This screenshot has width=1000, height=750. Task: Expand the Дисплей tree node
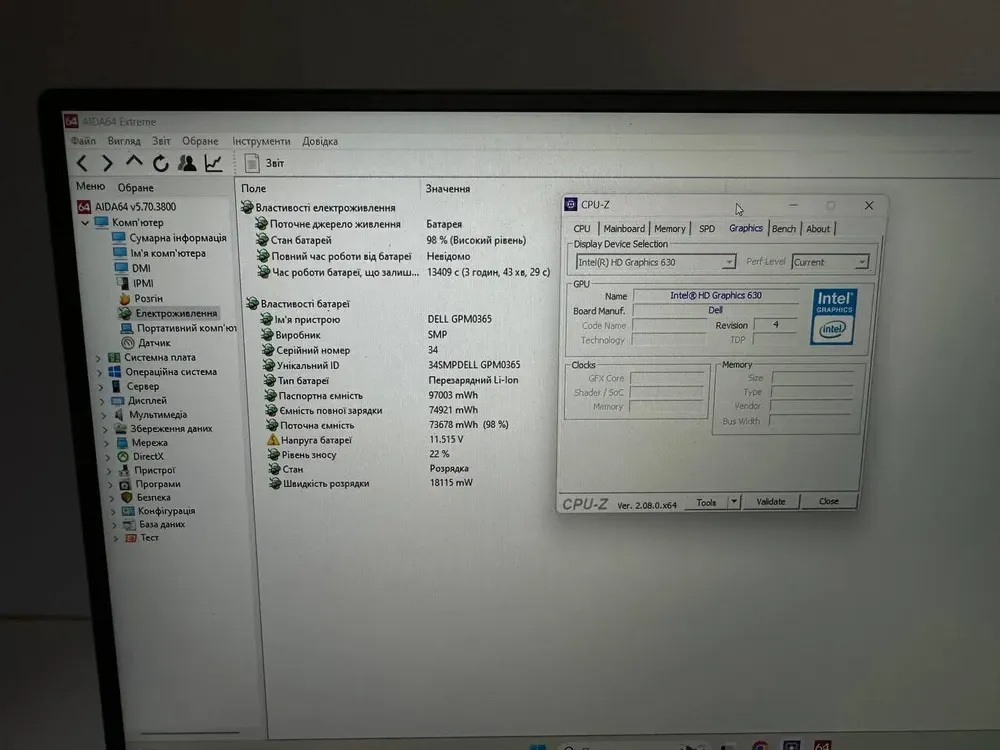(99, 401)
